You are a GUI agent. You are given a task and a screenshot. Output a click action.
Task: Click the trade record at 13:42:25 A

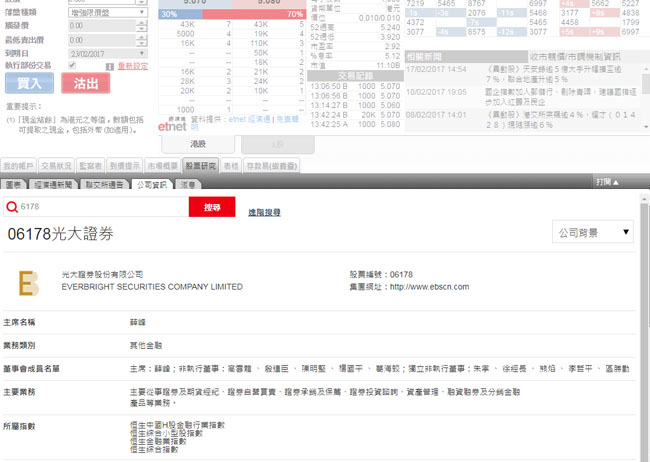click(x=355, y=124)
